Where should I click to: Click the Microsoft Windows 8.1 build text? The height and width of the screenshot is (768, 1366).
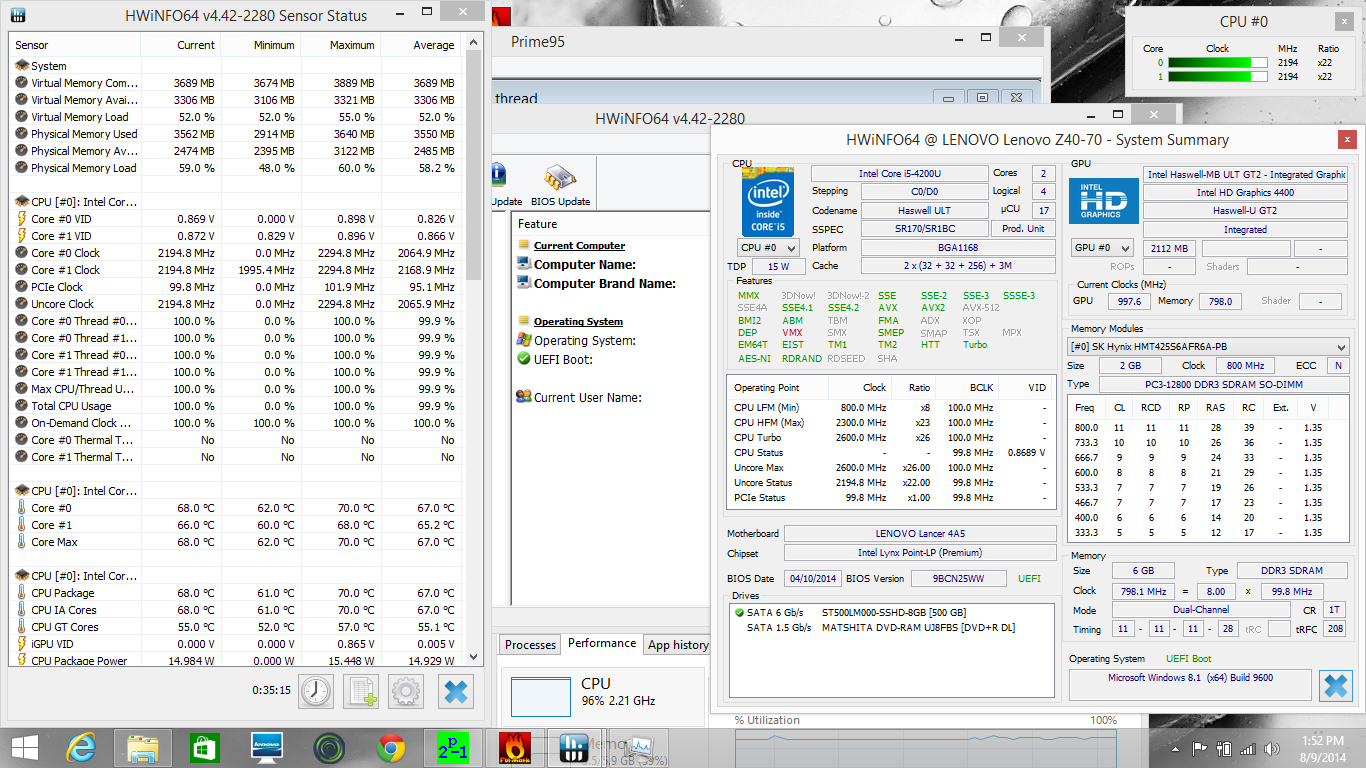click(x=1188, y=677)
